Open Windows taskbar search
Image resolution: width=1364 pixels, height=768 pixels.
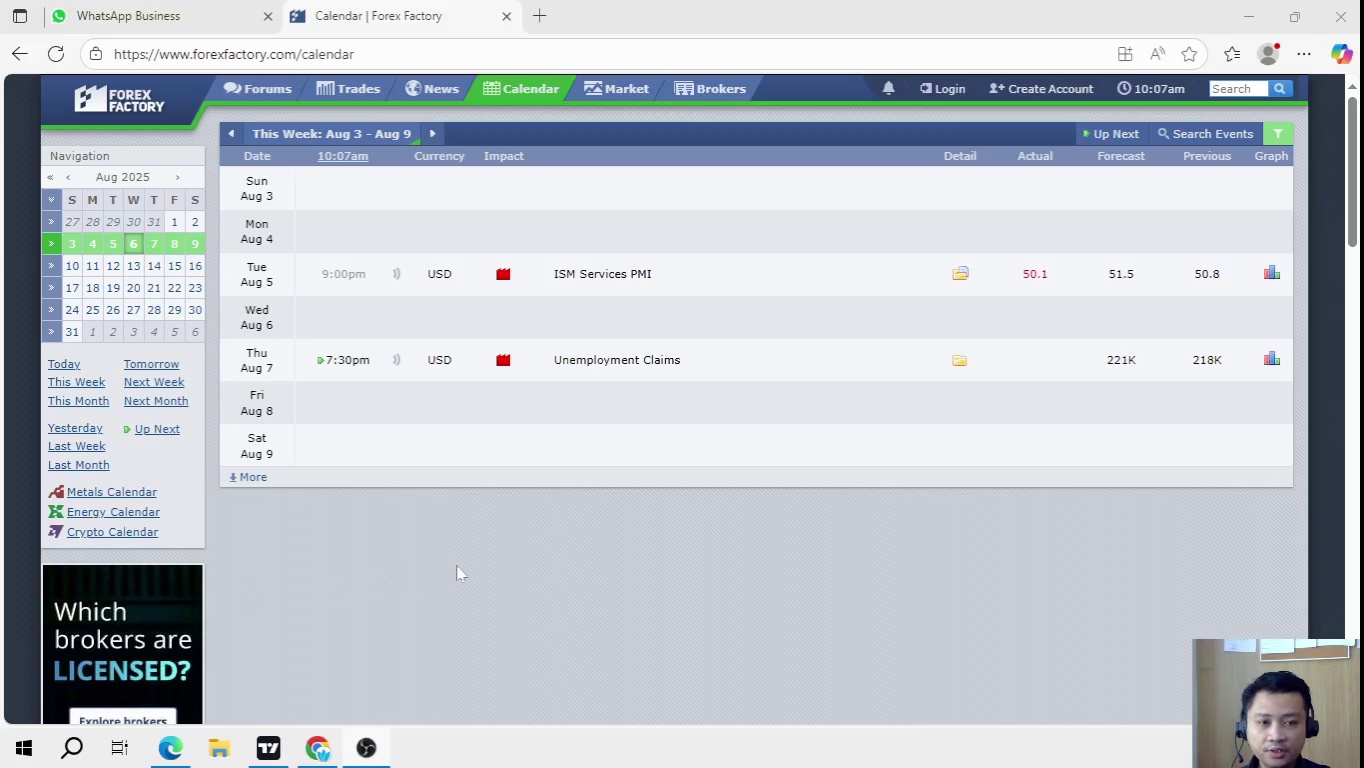(x=72, y=748)
